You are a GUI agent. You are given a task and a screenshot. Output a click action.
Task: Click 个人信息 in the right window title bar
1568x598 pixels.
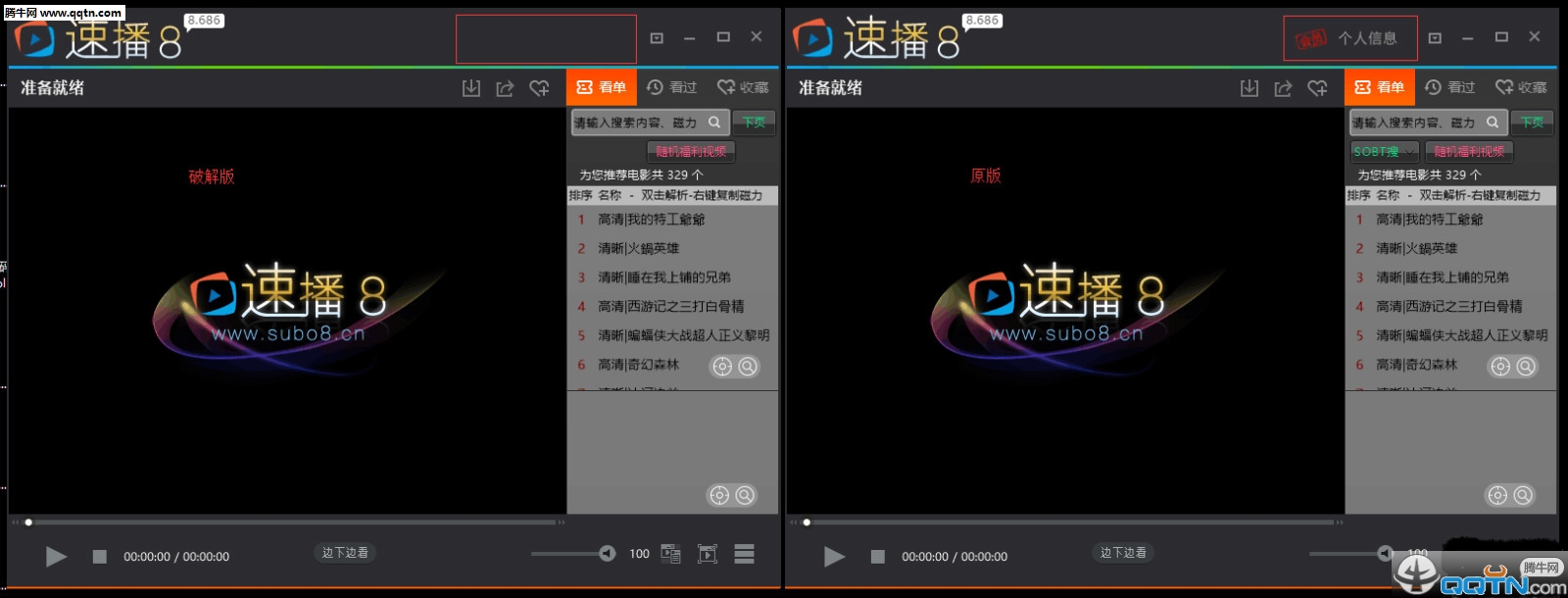[x=1367, y=38]
